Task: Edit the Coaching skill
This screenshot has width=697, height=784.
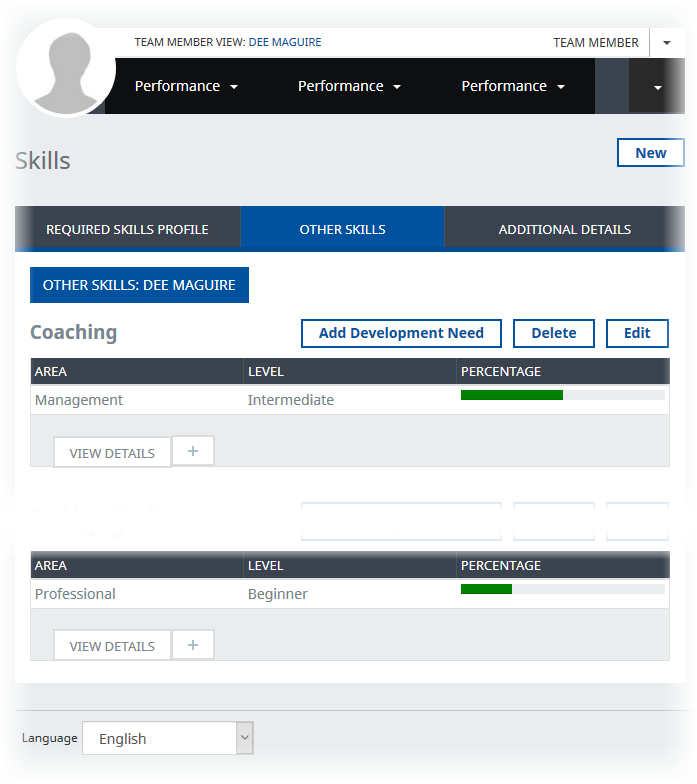Action: point(637,333)
